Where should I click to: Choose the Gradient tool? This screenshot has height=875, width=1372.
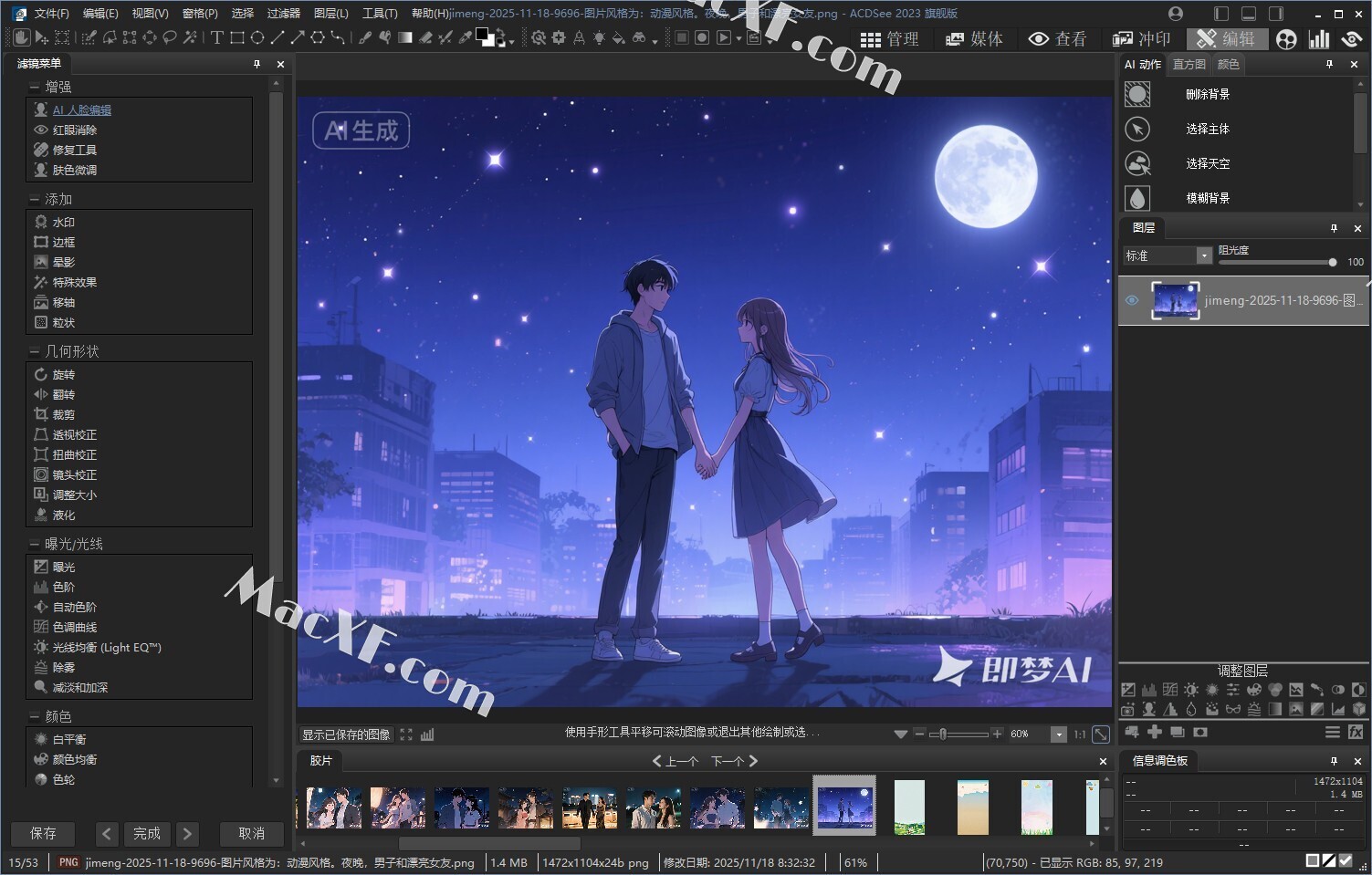(x=404, y=37)
